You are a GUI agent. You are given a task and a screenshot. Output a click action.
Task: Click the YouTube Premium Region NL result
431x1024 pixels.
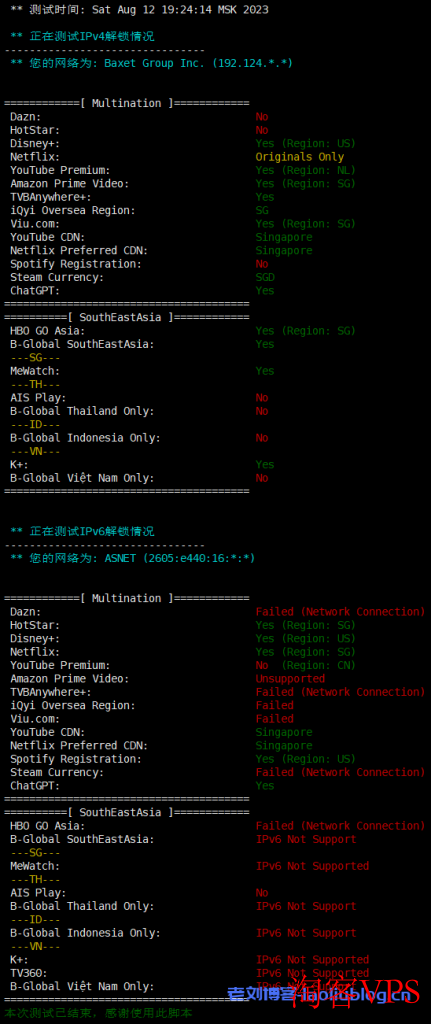[306, 170]
